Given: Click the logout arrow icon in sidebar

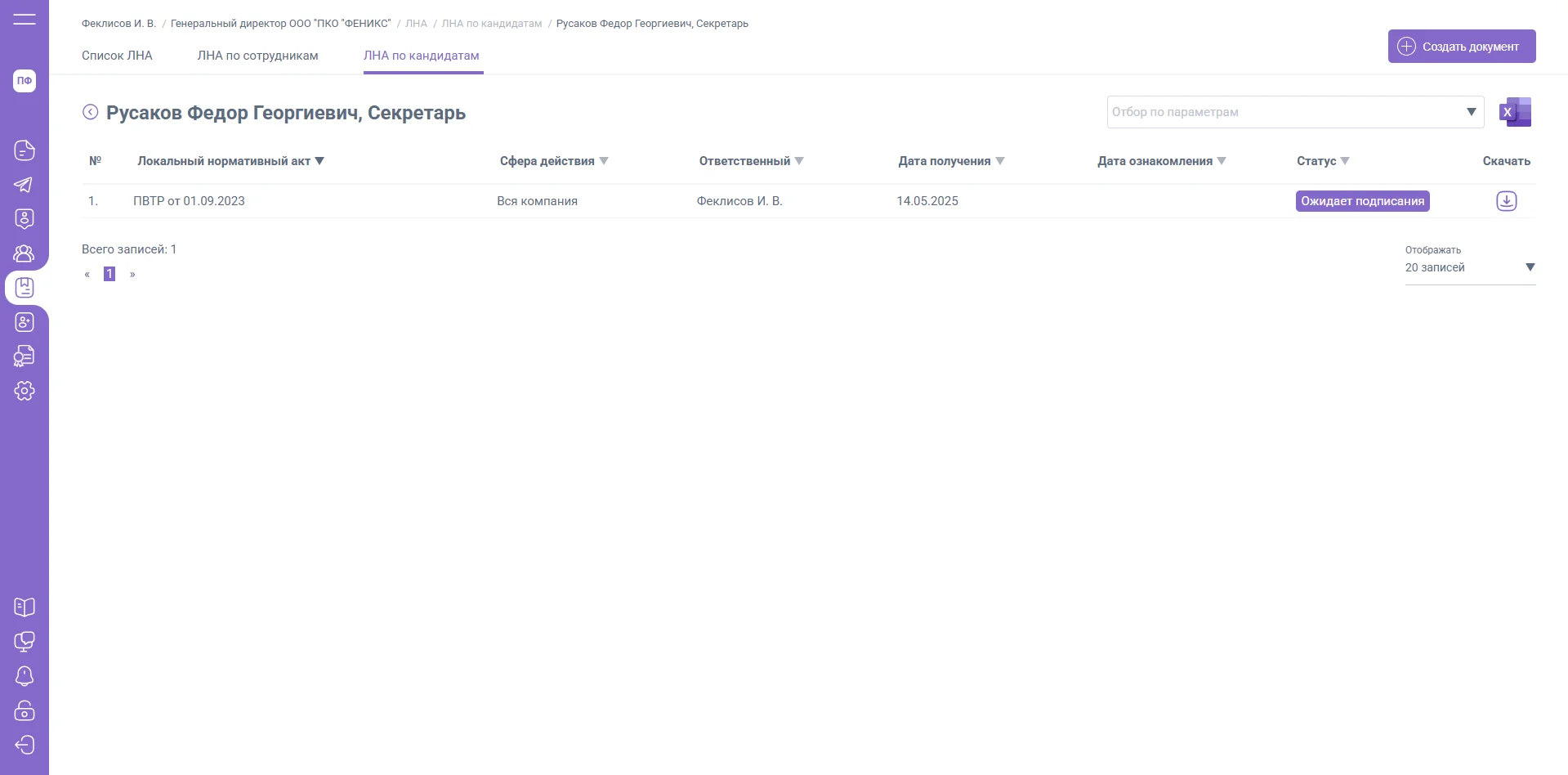Looking at the screenshot, I should point(25,745).
